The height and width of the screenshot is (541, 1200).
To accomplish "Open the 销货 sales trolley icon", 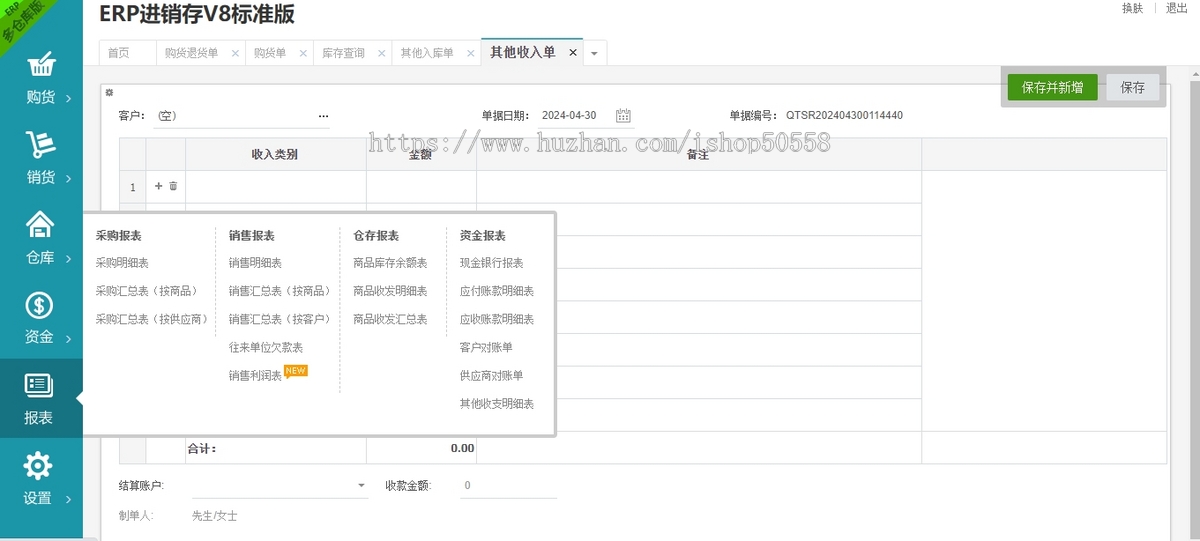I will tap(40, 145).
